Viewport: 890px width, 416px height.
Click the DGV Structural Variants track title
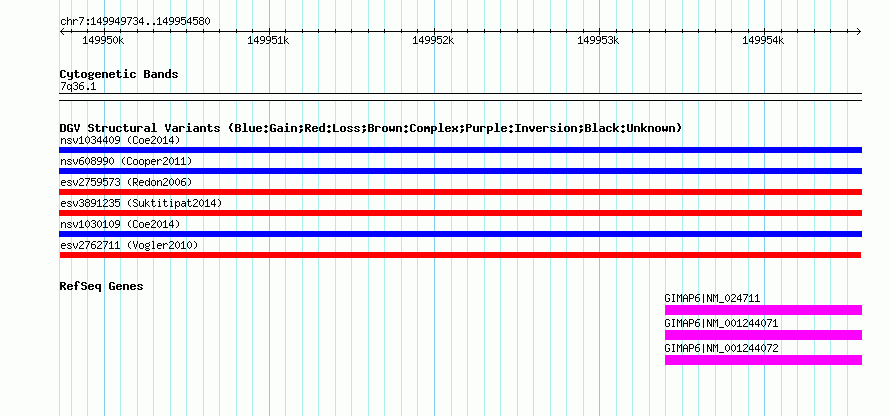[x=371, y=128]
